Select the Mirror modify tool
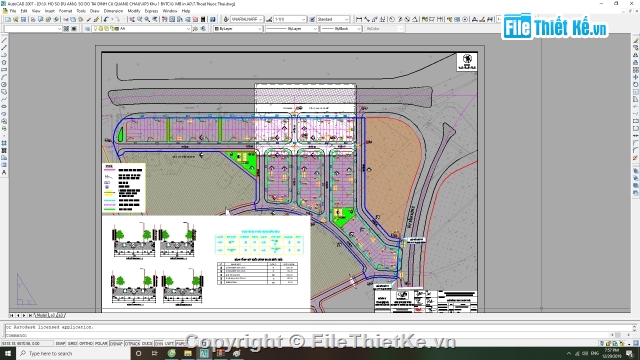 click(636, 55)
